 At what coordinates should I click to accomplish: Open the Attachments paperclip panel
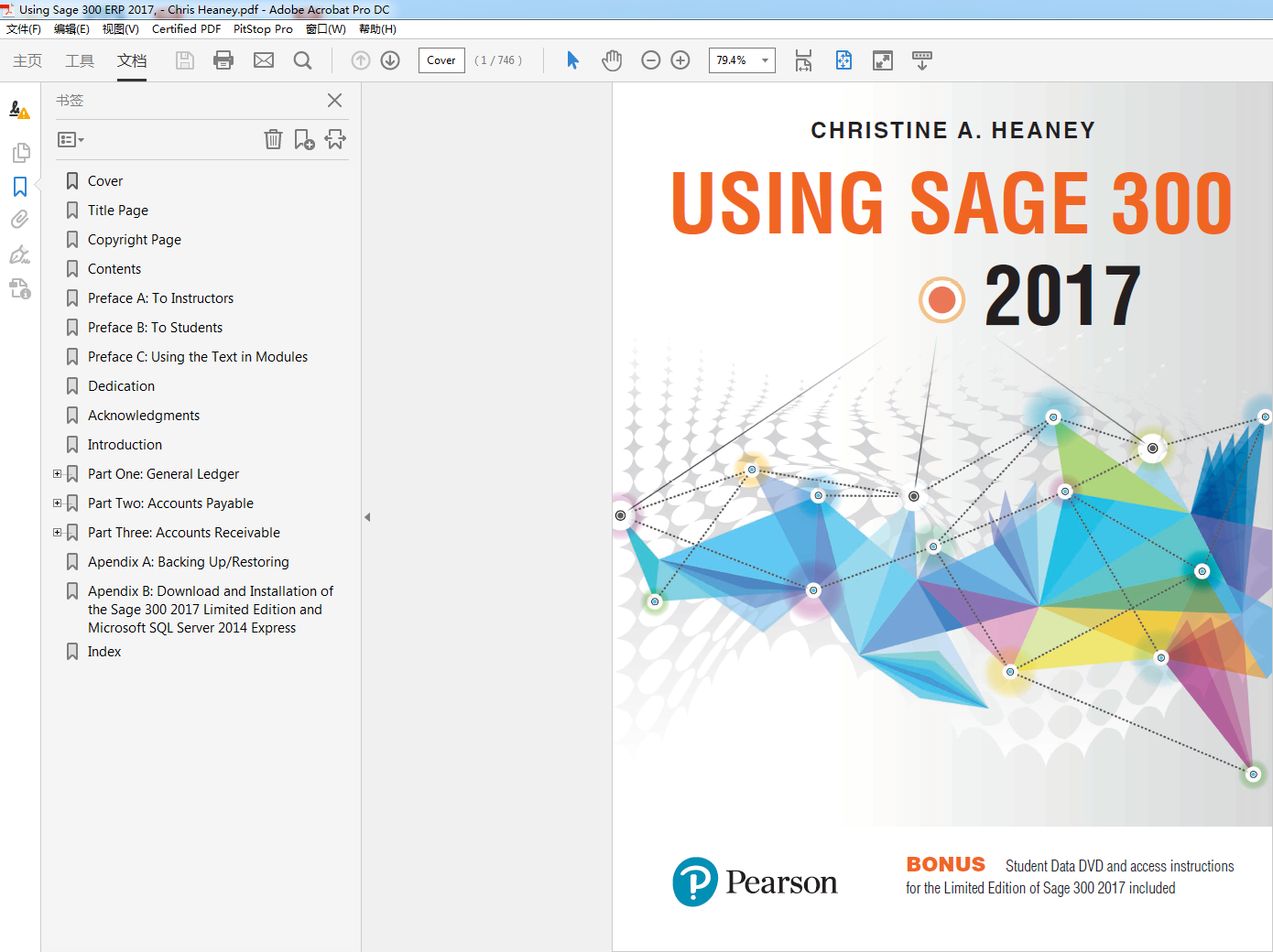(20, 220)
